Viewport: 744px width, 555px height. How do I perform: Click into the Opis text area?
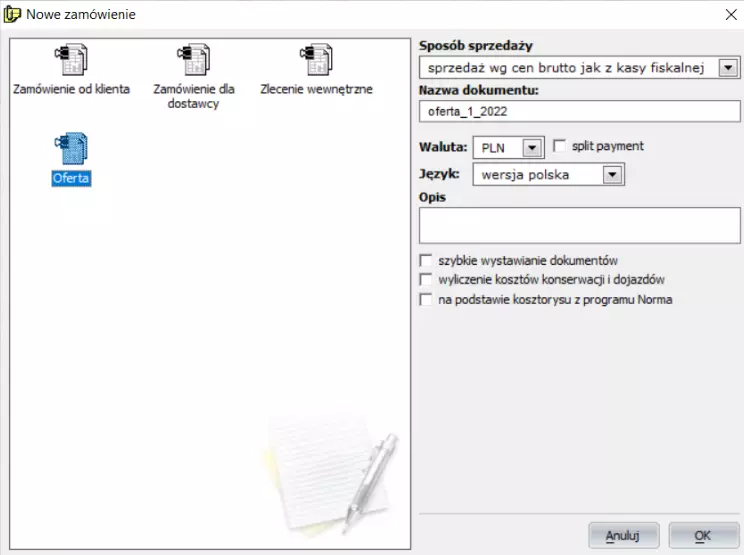click(579, 225)
